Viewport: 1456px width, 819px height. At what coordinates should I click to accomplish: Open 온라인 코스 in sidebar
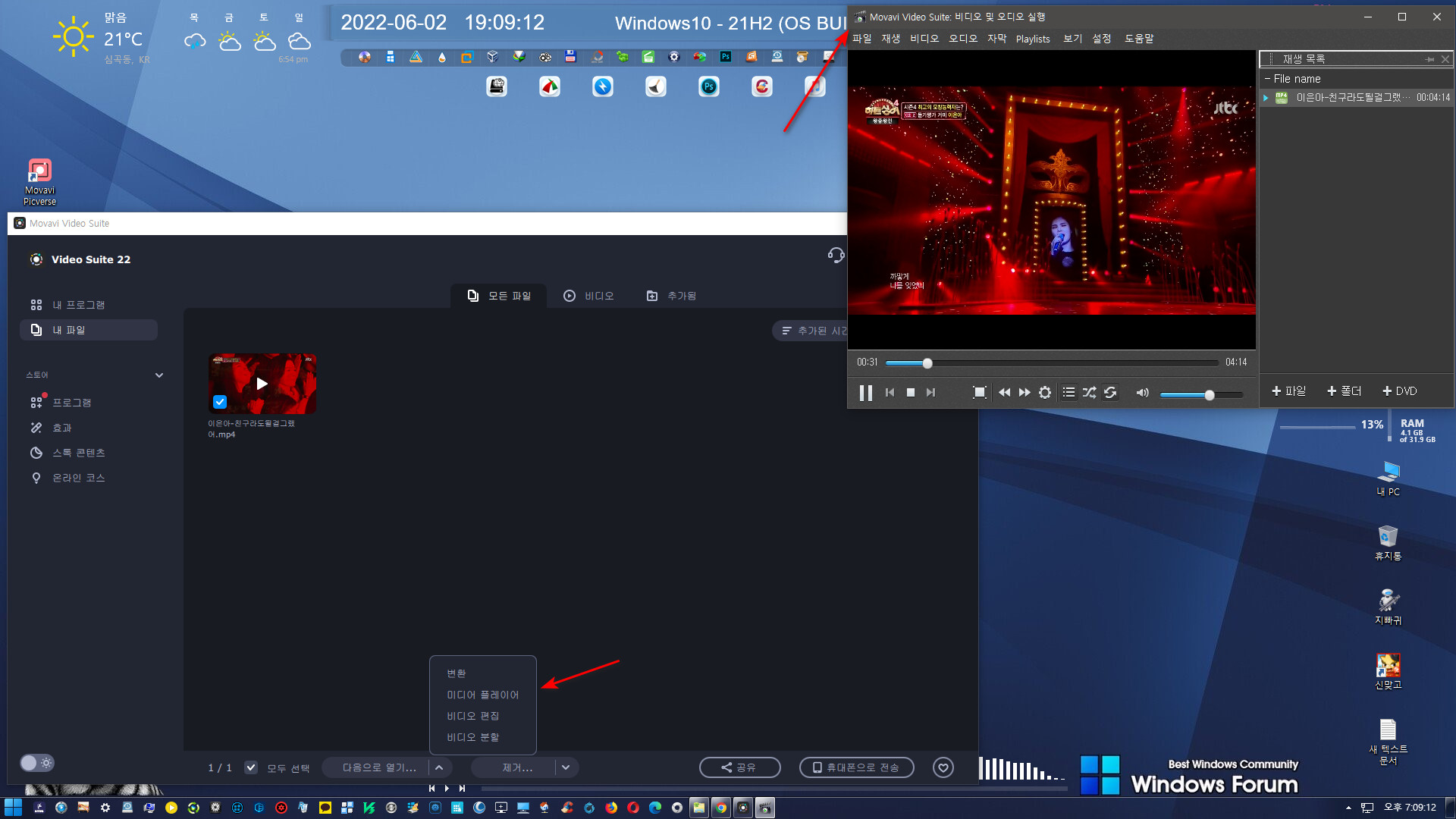[79, 478]
